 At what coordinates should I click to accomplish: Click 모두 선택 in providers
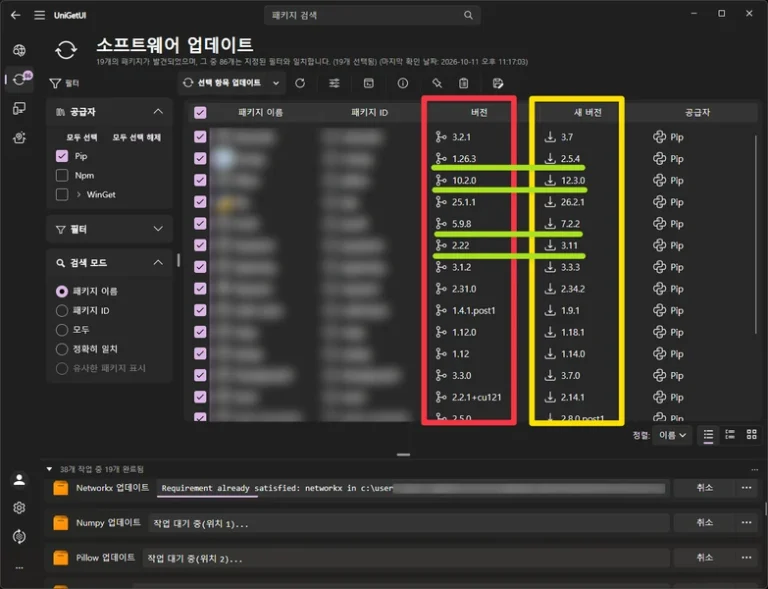coord(81,138)
